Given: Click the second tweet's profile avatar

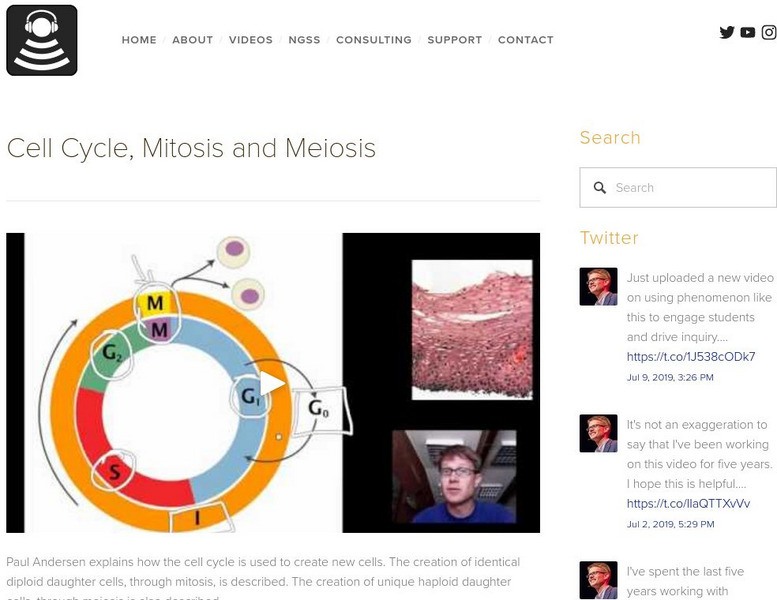Looking at the screenshot, I should [598, 433].
